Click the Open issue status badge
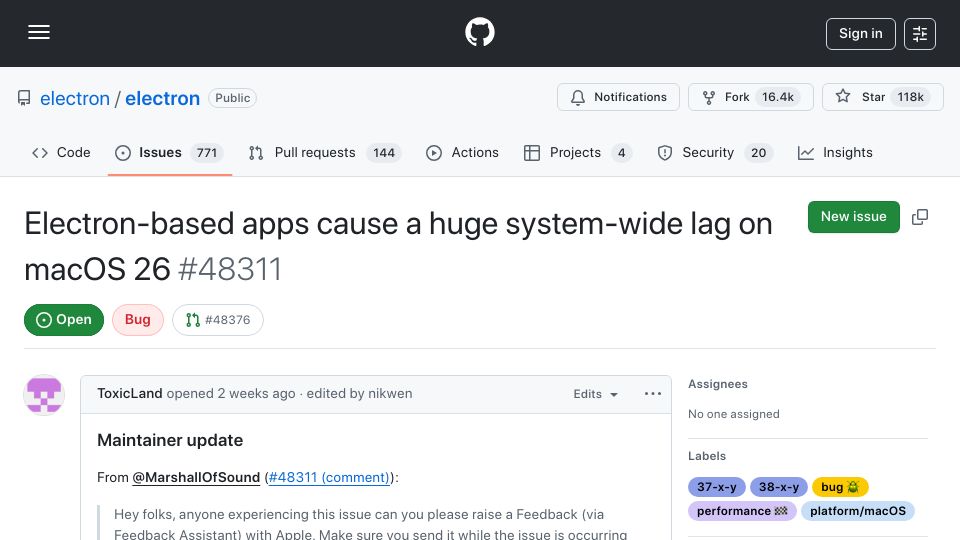960x540 pixels. (64, 320)
